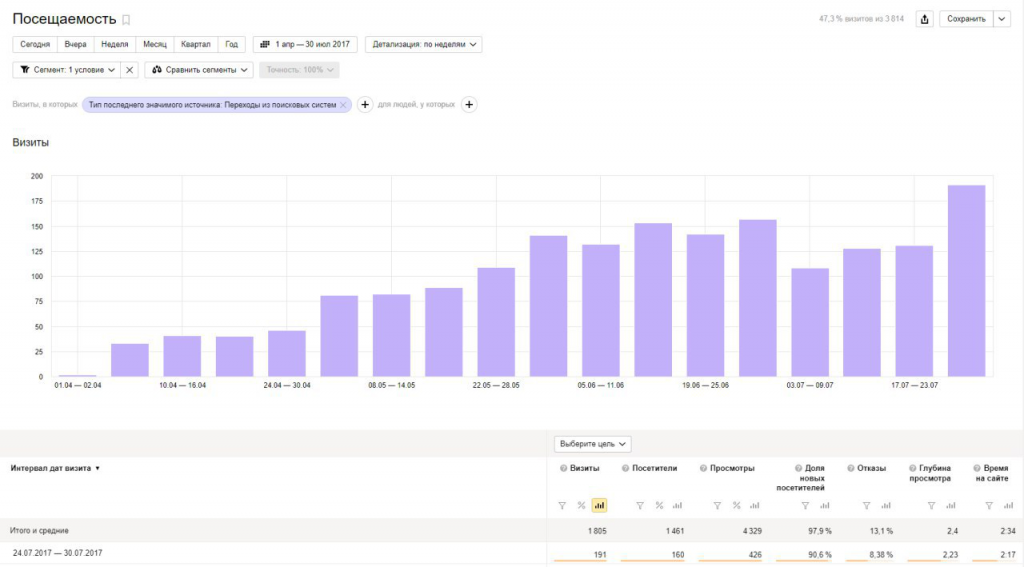The image size is (1024, 567).
Task: Clear the segment using the X button
Action: tap(129, 70)
